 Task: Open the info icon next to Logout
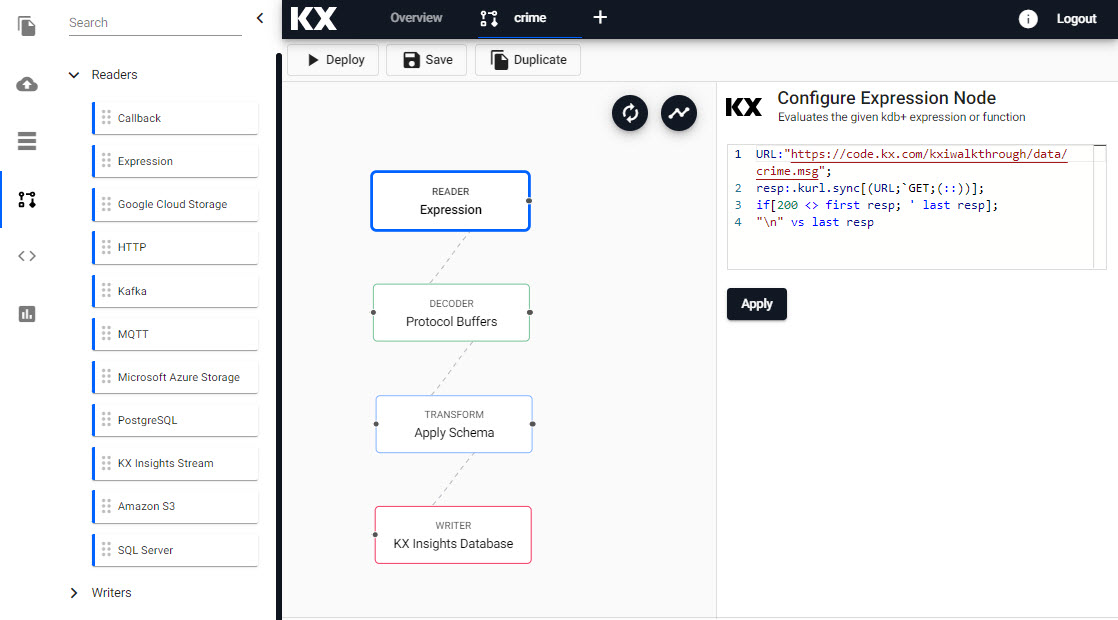point(1027,19)
